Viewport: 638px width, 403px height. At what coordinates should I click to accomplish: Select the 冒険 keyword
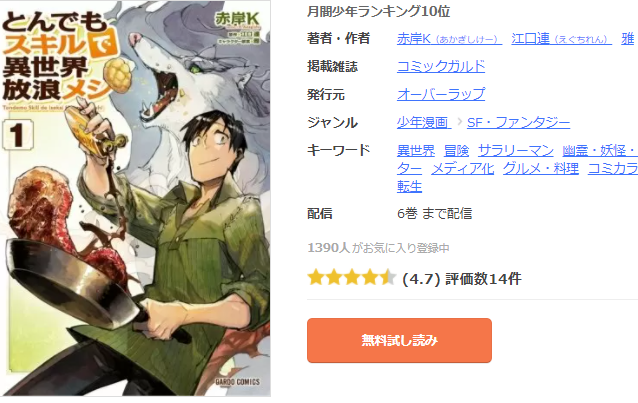[456, 150]
